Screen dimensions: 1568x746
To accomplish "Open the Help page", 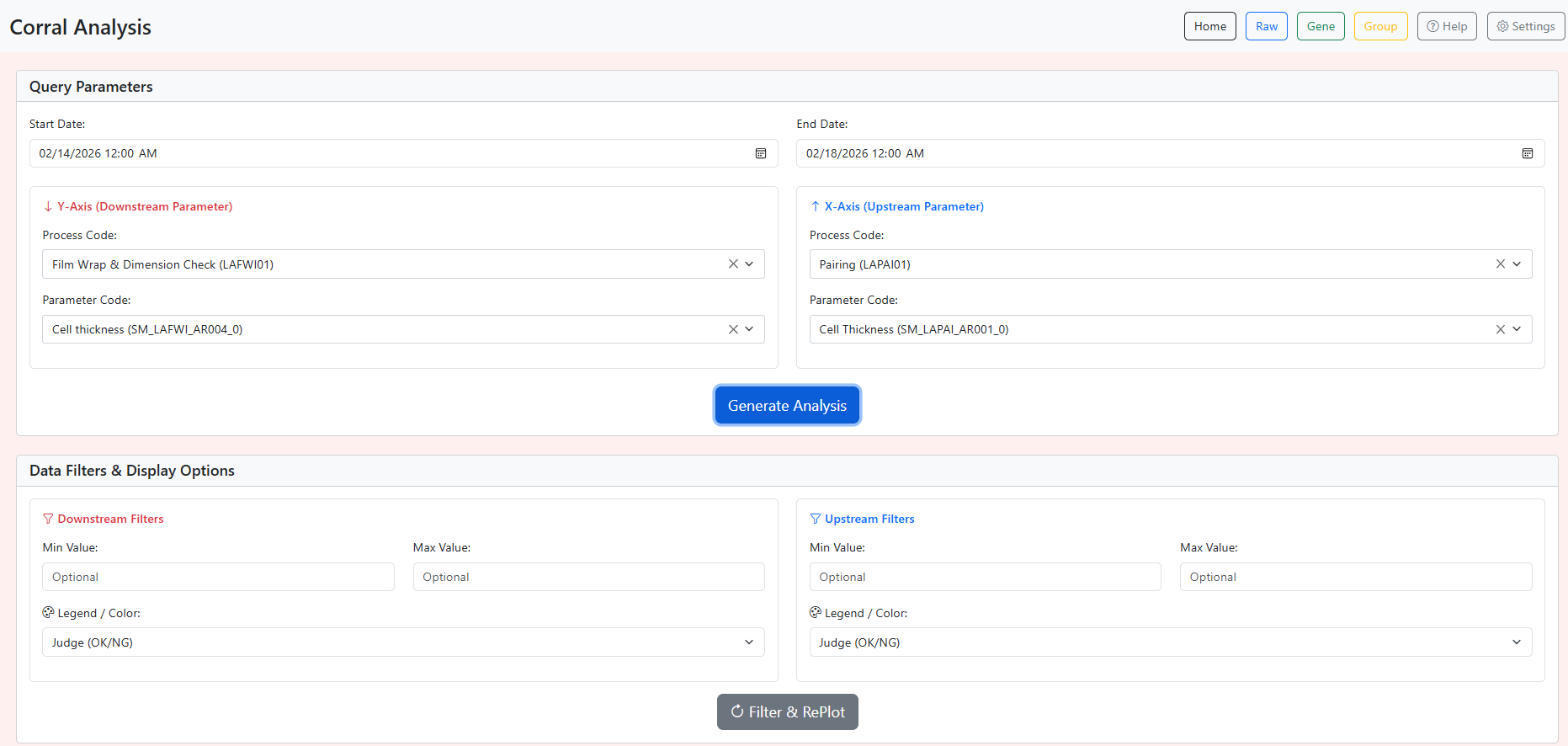I will coord(1446,26).
